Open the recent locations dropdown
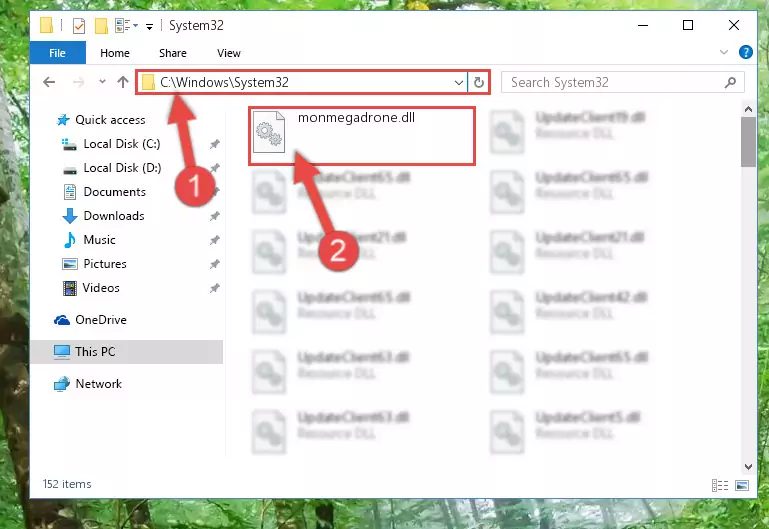Screen dimensions: 769x529 102,82
